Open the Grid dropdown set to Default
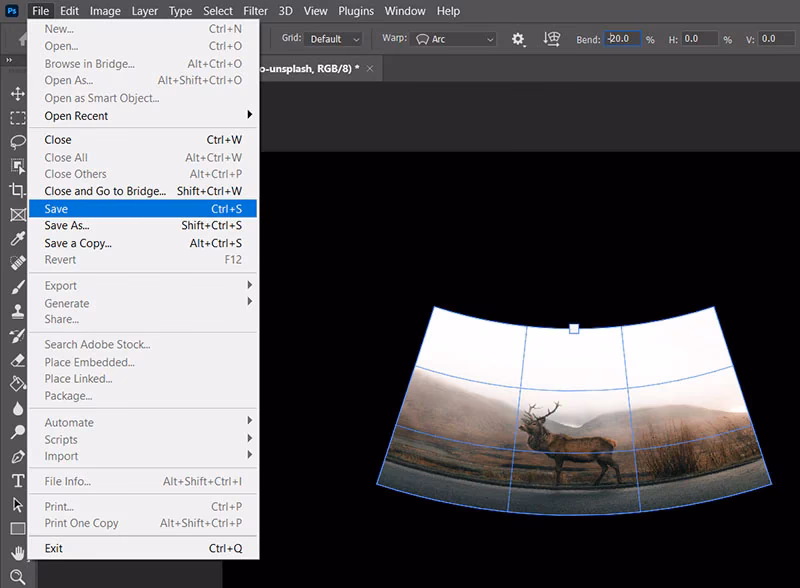800x588 pixels. (334, 38)
